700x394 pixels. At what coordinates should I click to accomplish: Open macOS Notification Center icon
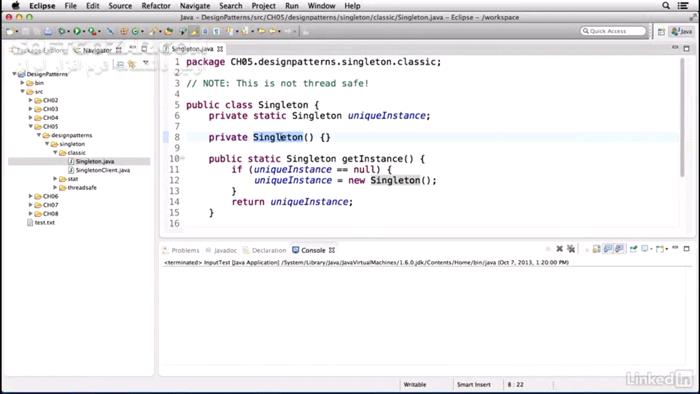point(683,5)
